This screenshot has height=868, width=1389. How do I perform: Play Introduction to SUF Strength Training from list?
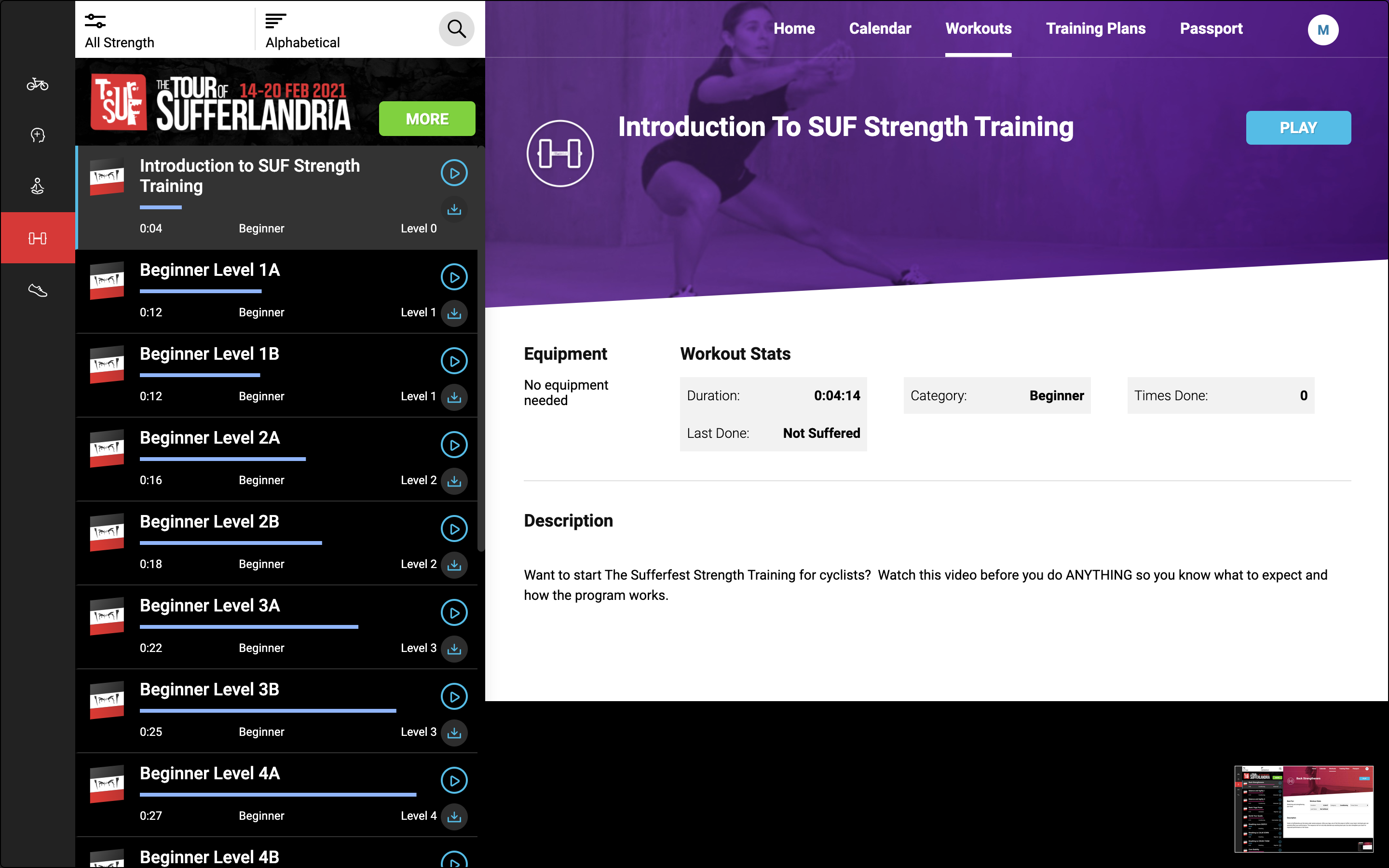tap(454, 173)
